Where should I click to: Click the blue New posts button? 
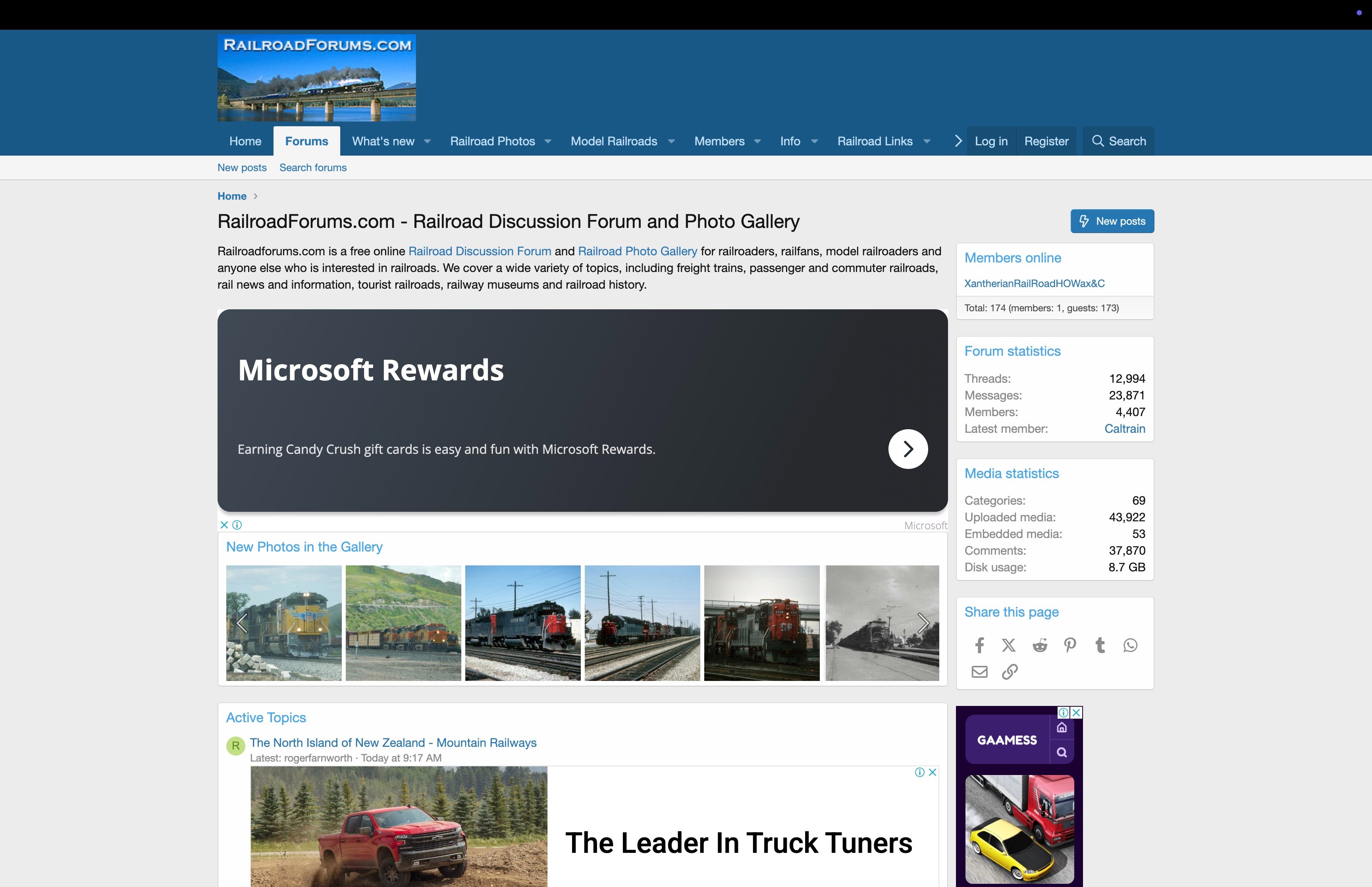pyautogui.click(x=1112, y=221)
